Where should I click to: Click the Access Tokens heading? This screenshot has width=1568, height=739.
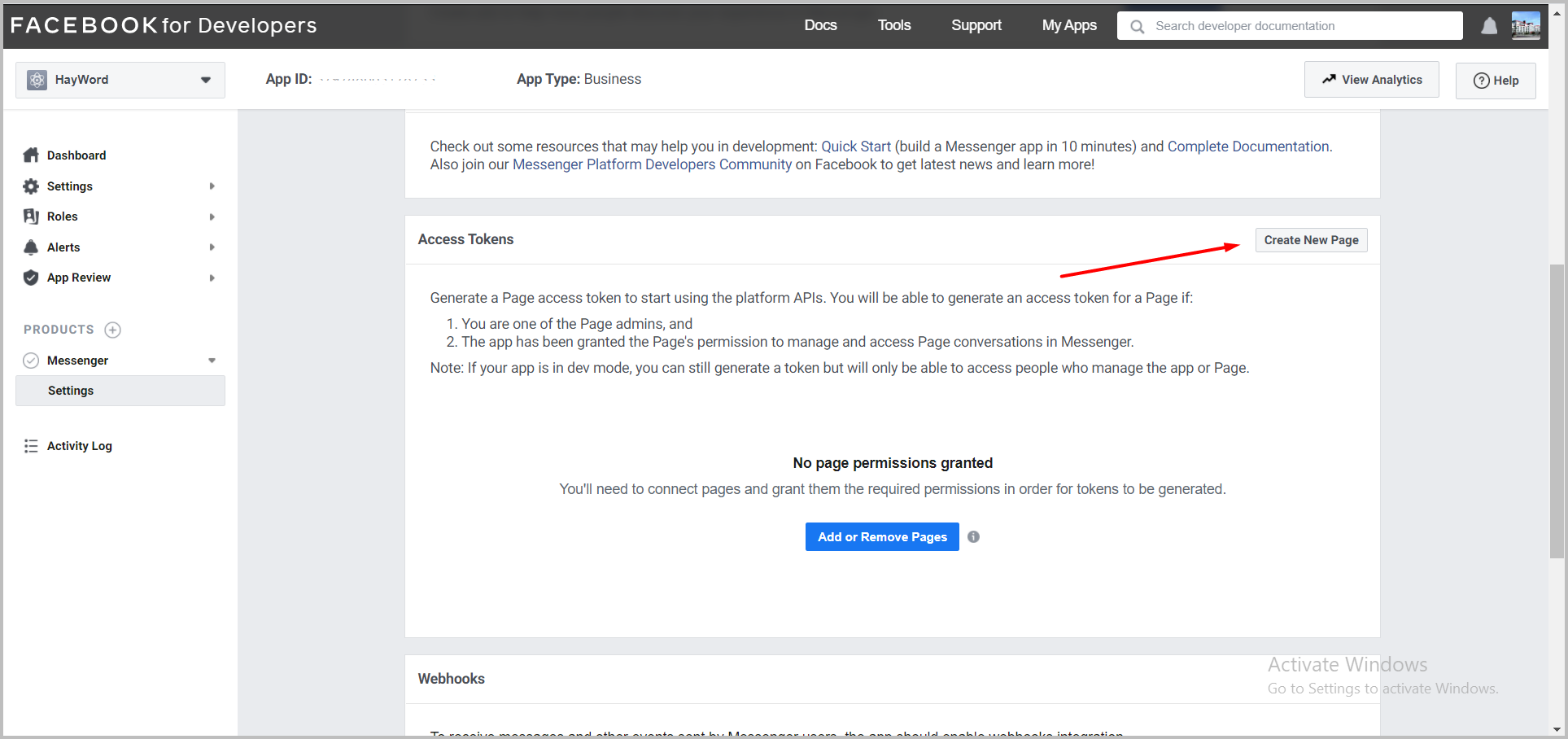465,239
